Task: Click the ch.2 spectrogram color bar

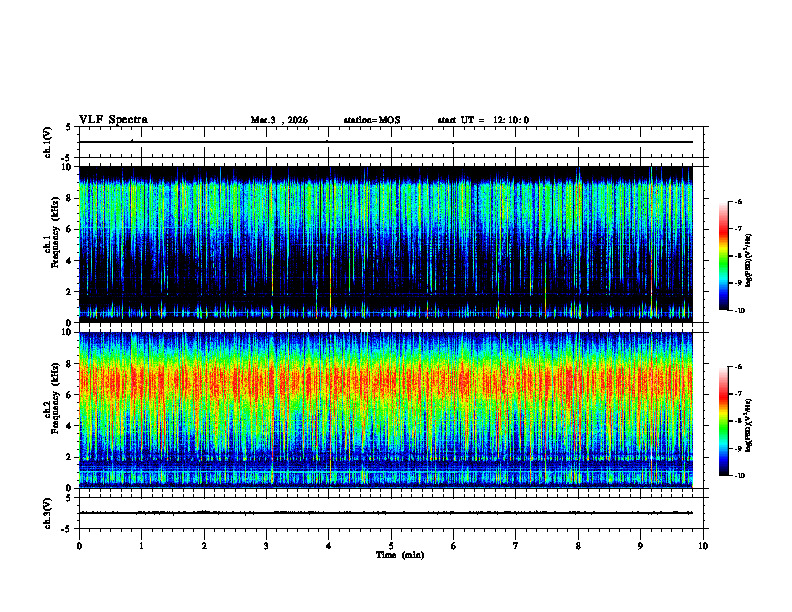Action: point(723,421)
